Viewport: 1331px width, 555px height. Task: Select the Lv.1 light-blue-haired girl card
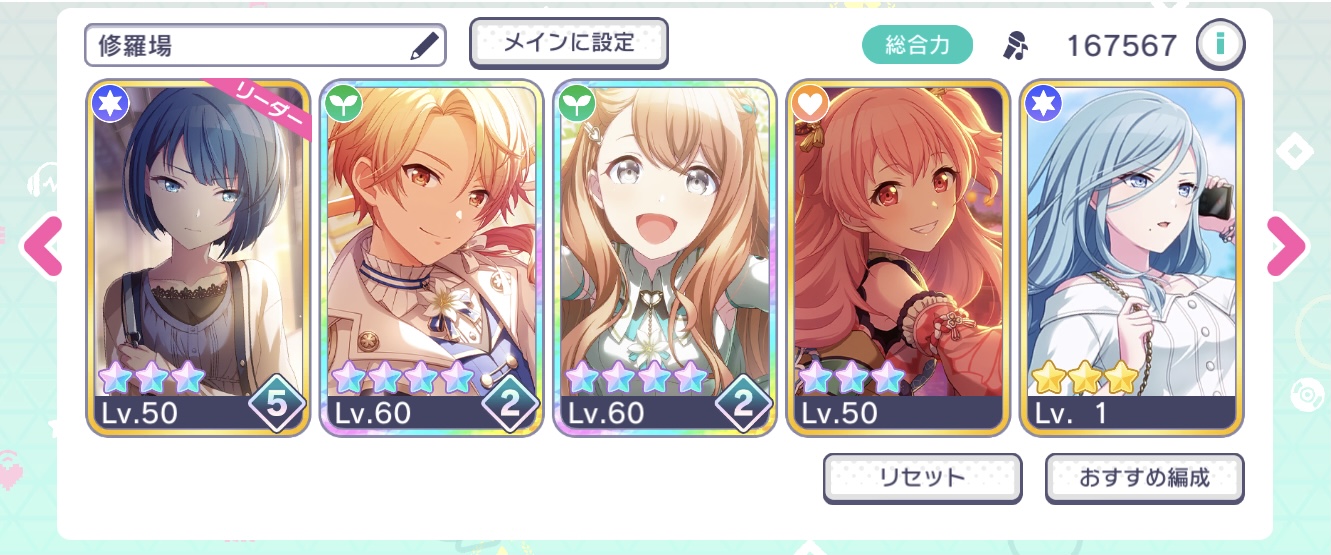pos(1132,258)
